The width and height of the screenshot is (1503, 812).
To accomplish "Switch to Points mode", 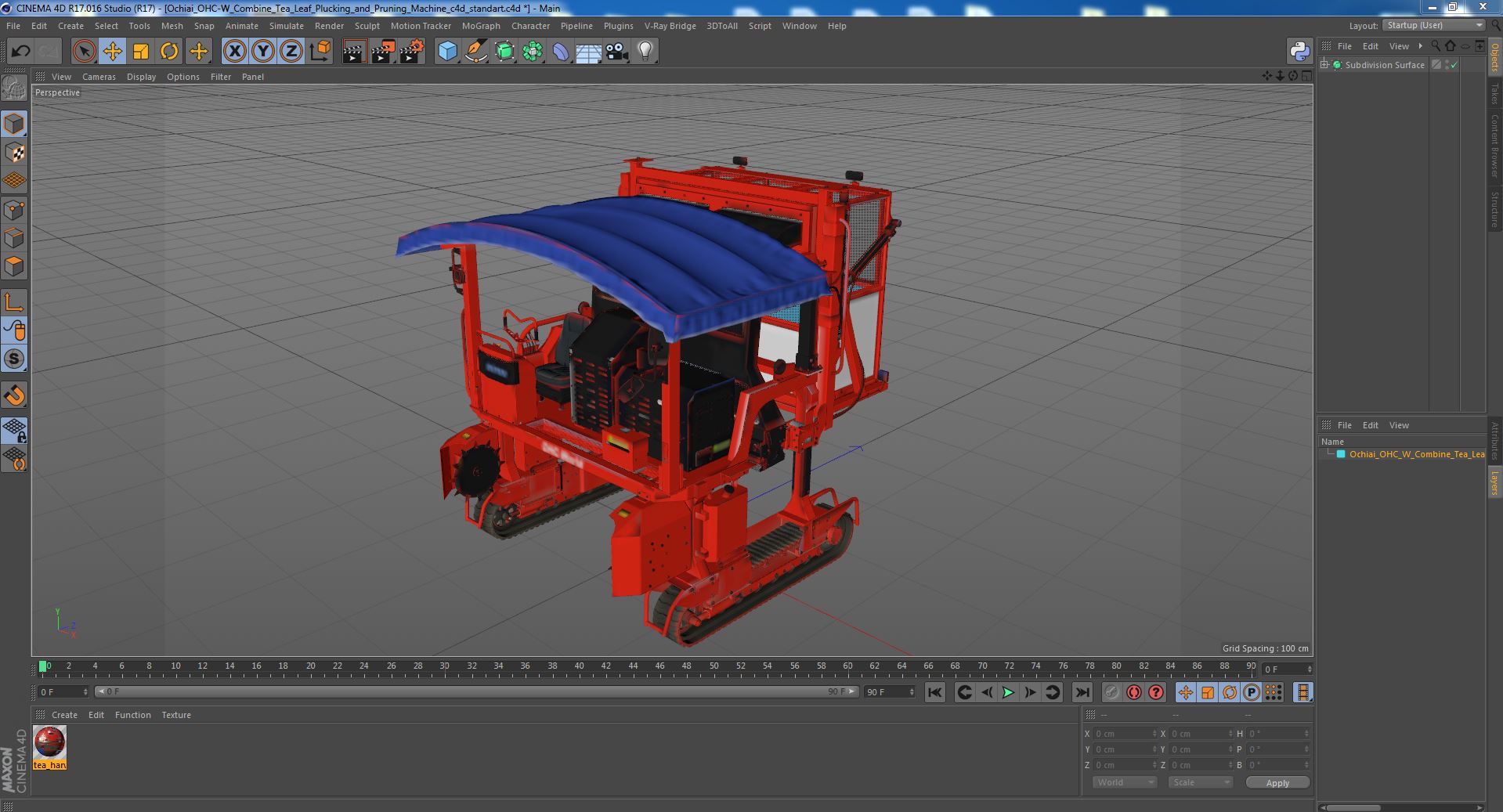I will [14, 210].
